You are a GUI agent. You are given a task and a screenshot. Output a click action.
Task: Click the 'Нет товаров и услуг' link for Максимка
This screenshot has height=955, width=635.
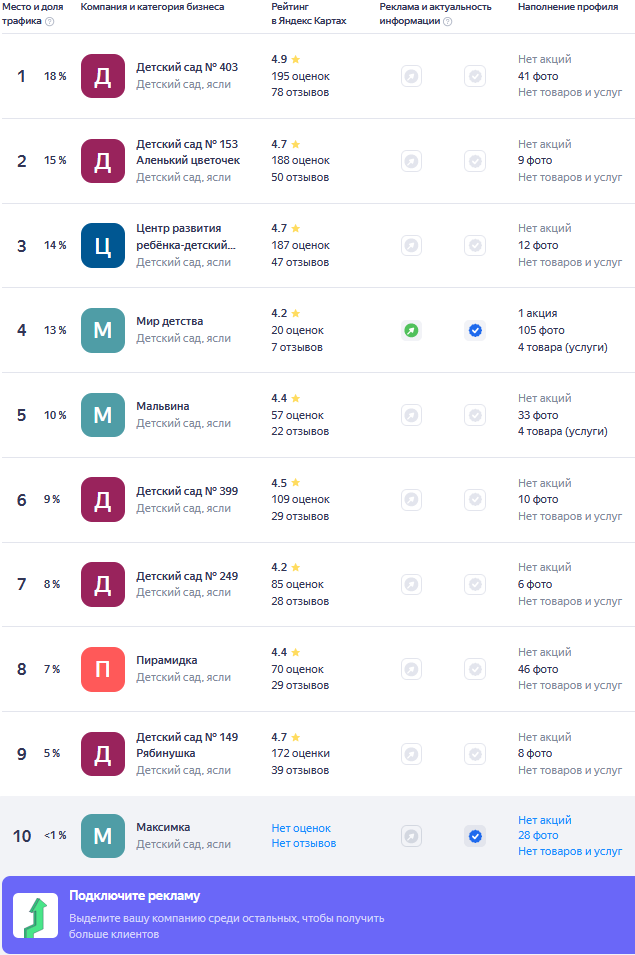pos(569,852)
